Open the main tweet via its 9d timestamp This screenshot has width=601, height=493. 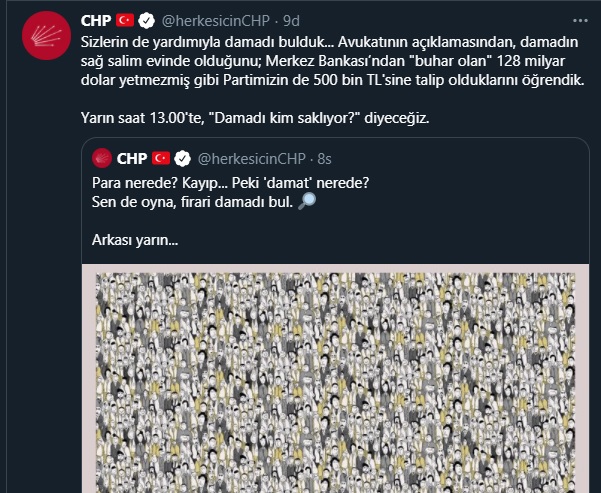[x=291, y=21]
